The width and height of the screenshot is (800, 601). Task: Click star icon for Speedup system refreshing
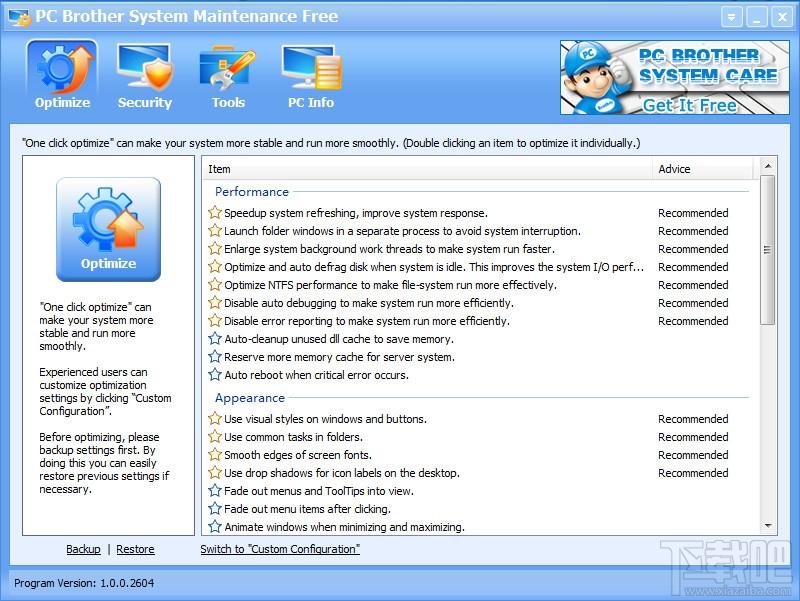215,212
